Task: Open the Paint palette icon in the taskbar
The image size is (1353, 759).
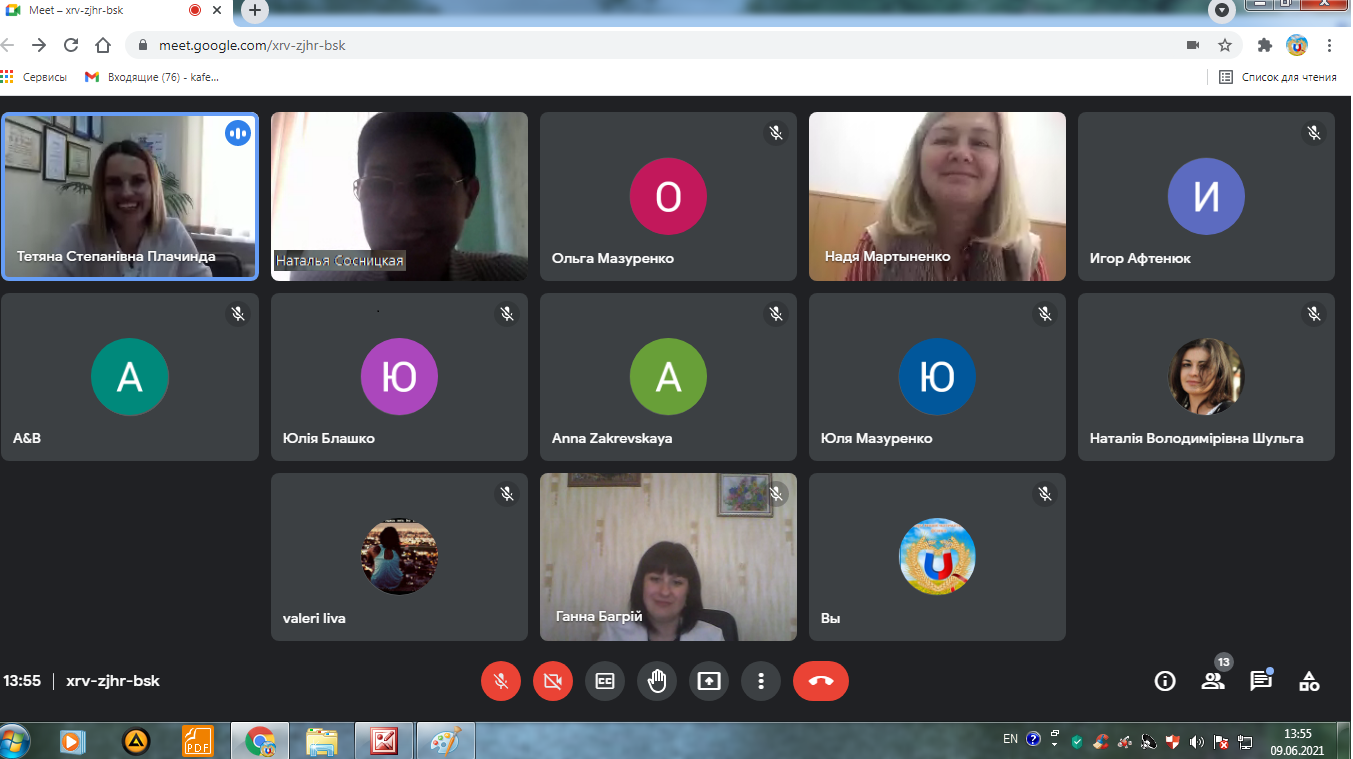Action: (x=445, y=742)
